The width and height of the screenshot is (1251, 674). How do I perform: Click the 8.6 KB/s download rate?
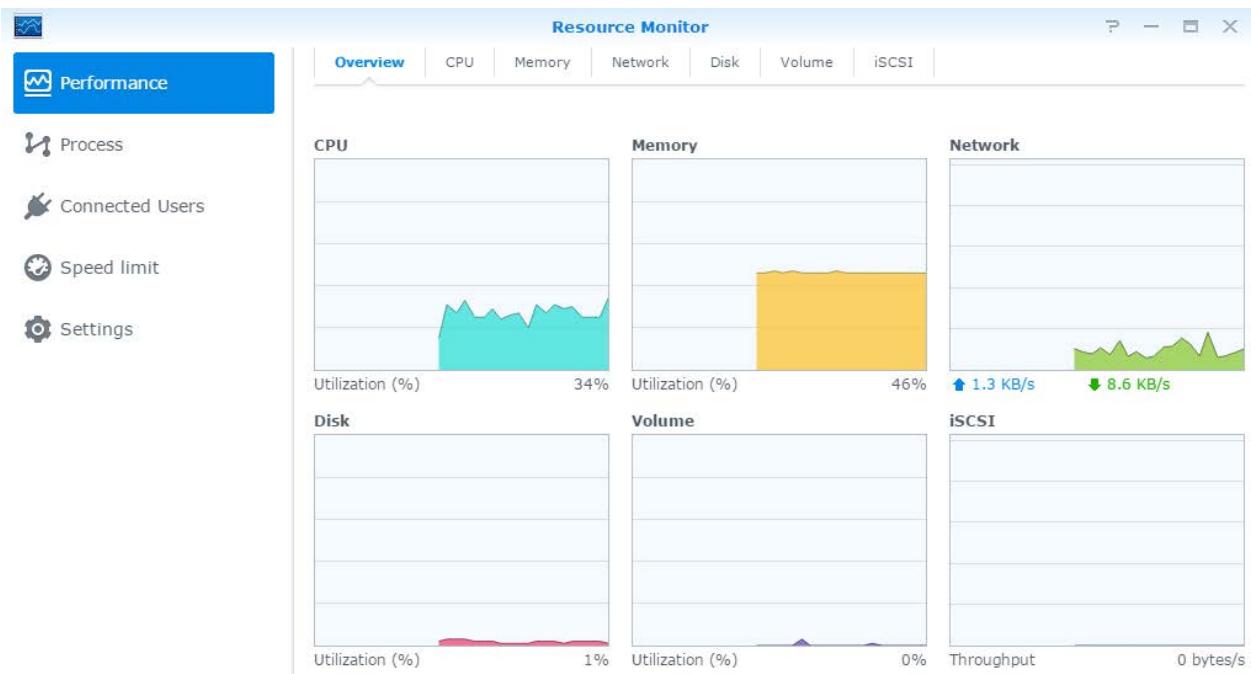click(1138, 385)
